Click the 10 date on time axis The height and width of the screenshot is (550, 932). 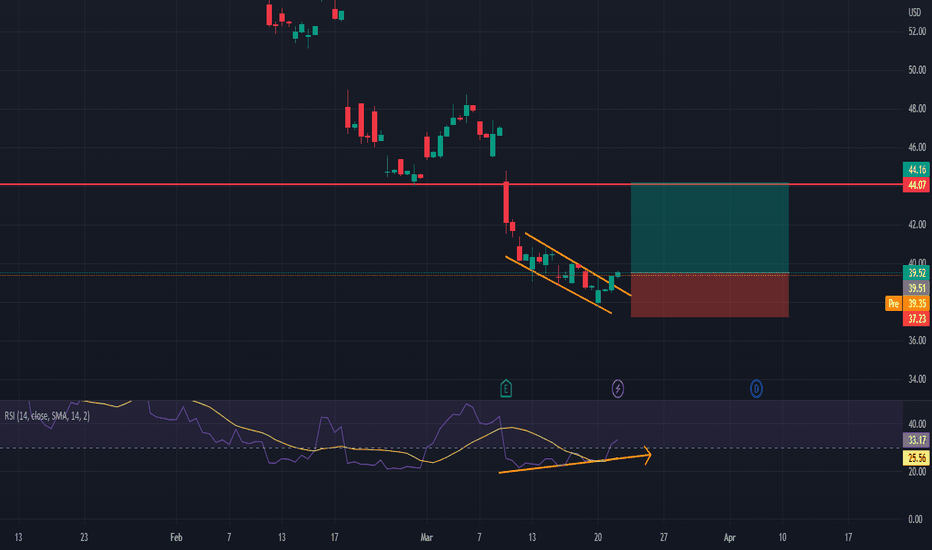(782, 538)
